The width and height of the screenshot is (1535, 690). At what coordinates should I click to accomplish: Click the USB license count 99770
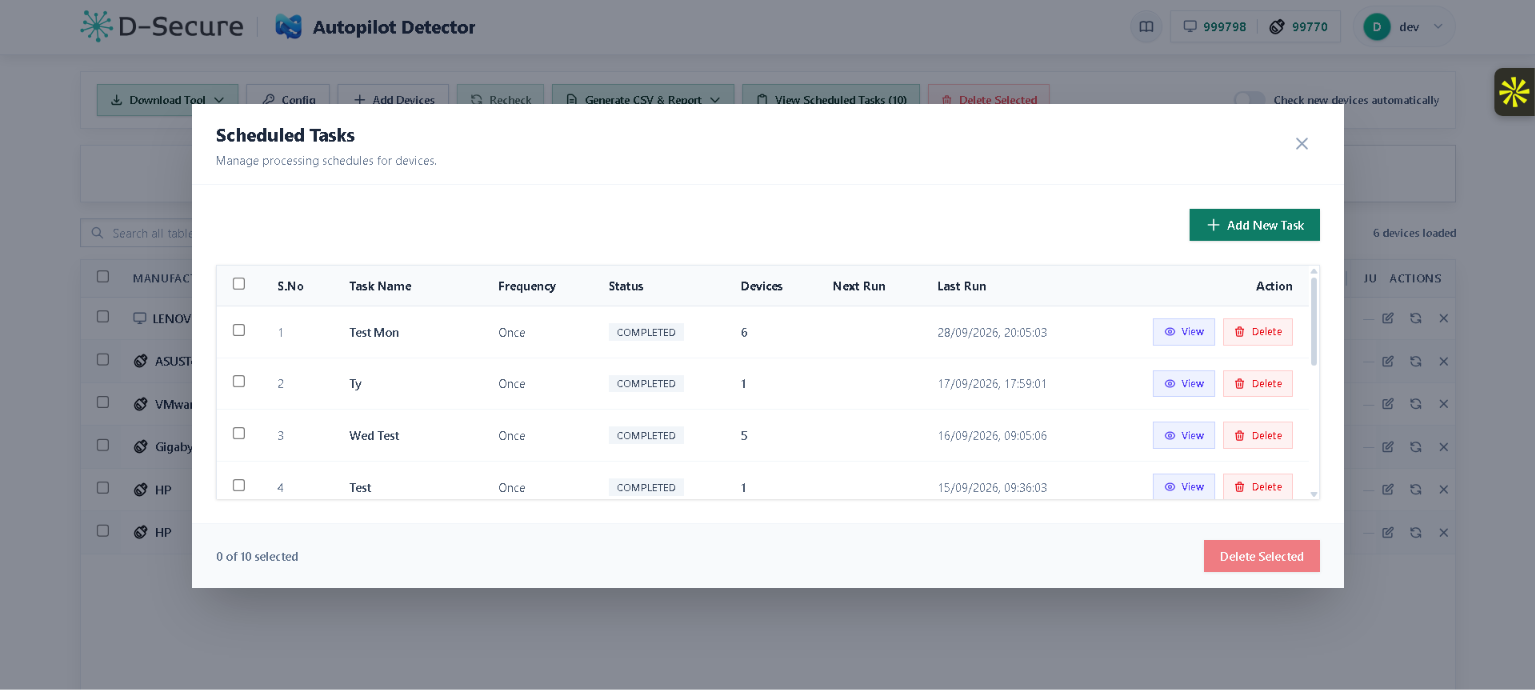1298,27
